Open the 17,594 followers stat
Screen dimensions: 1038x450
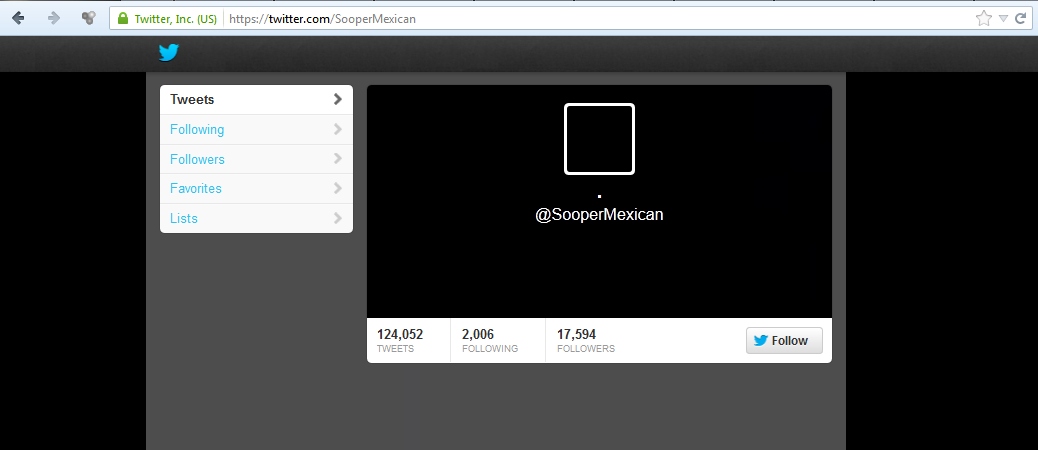pyautogui.click(x=585, y=340)
